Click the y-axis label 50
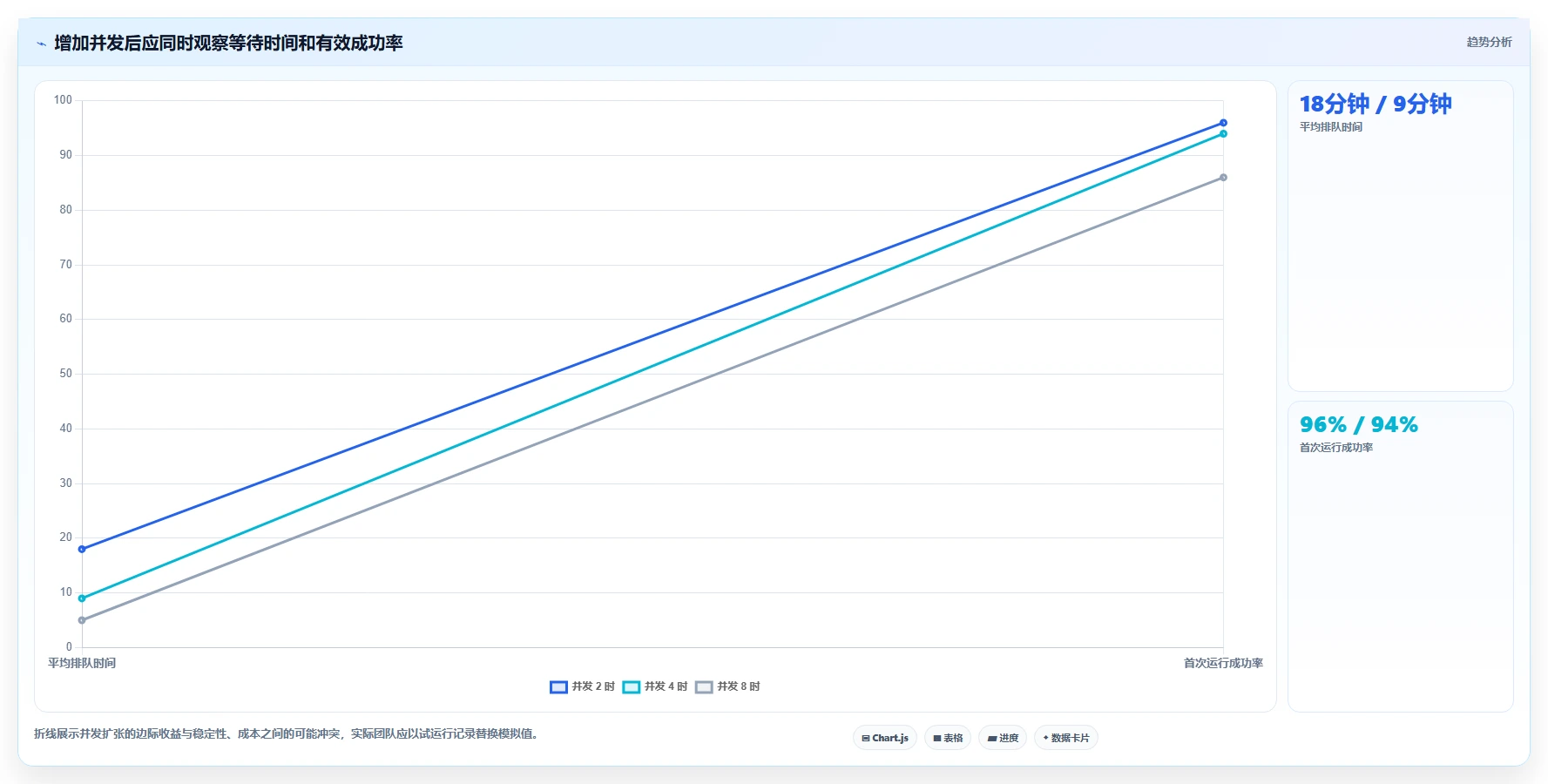The height and width of the screenshot is (784, 1548). pyautogui.click(x=66, y=374)
